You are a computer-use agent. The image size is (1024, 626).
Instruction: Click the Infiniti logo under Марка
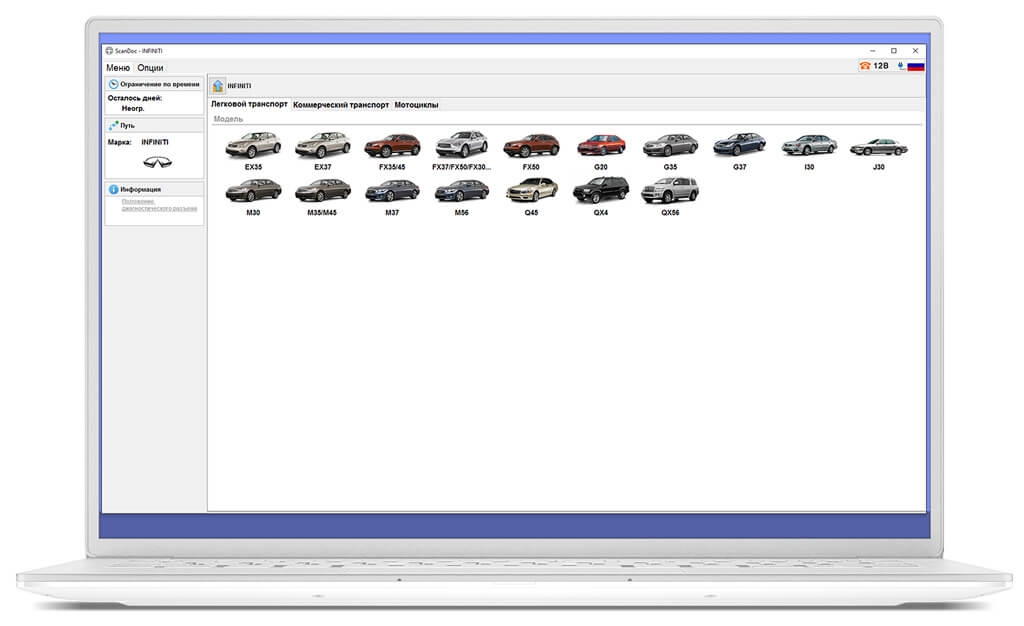point(157,162)
